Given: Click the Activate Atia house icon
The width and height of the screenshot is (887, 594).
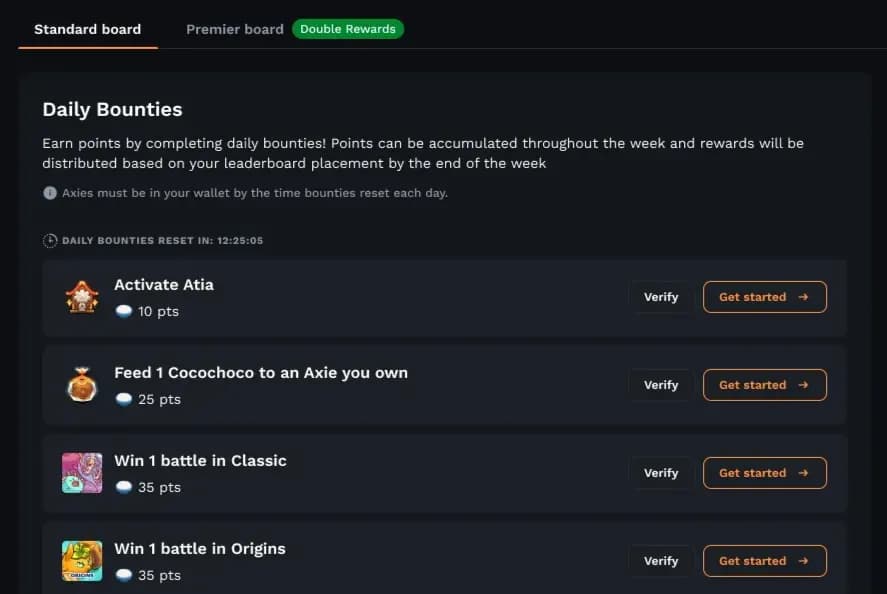Looking at the screenshot, I should (x=82, y=297).
